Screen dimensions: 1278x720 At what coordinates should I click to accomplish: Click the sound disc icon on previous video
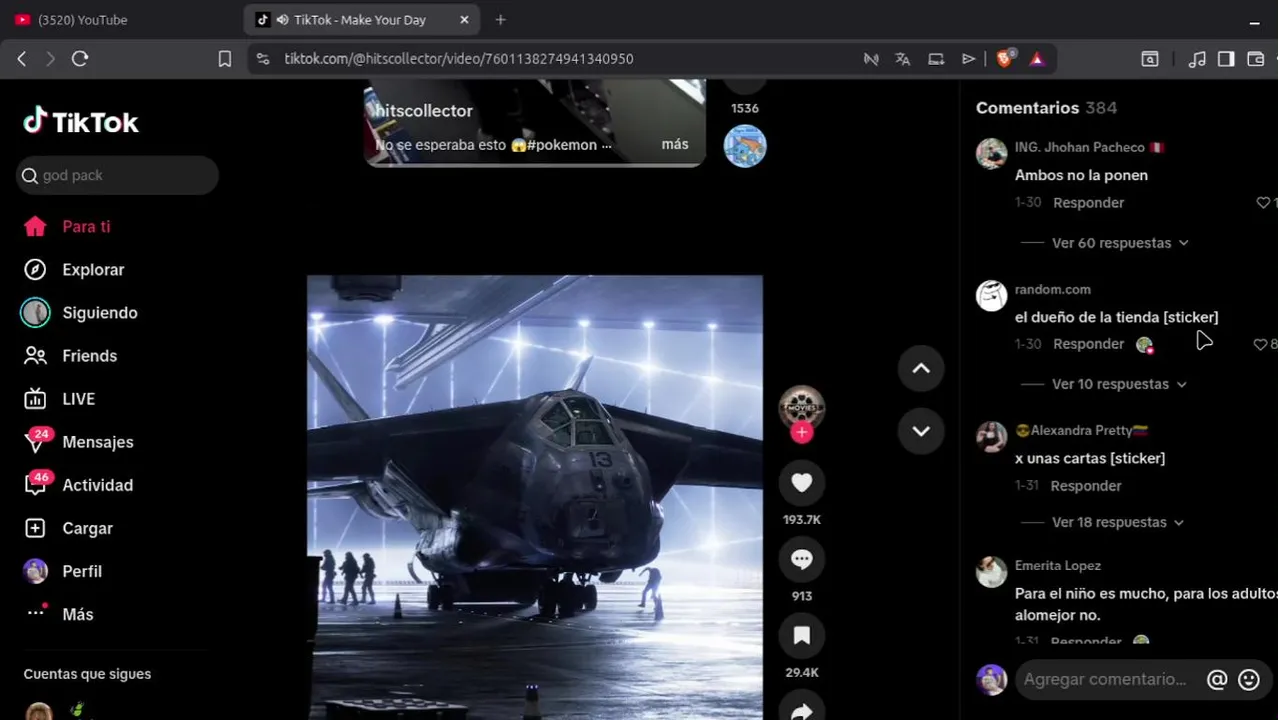(744, 146)
